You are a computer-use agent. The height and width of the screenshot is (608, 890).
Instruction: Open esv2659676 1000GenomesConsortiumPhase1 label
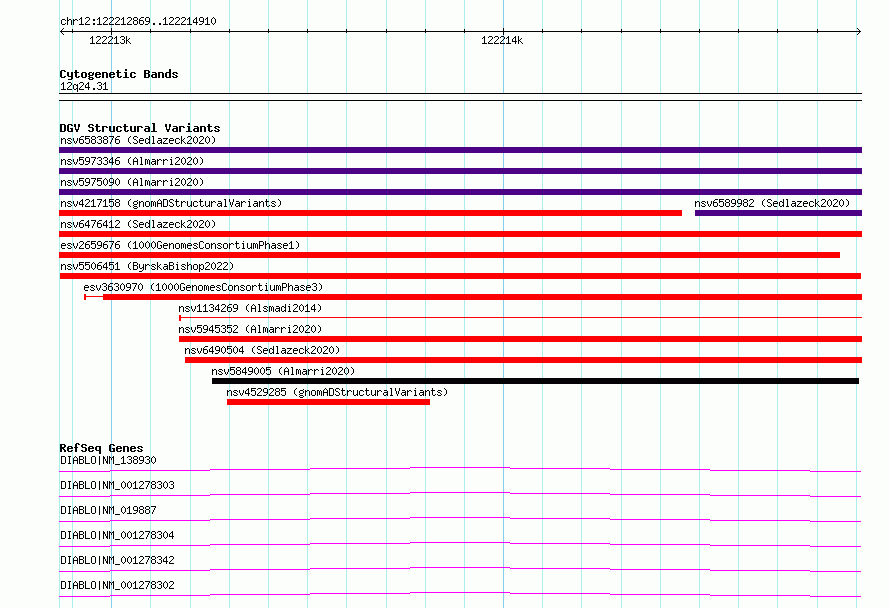click(180, 245)
